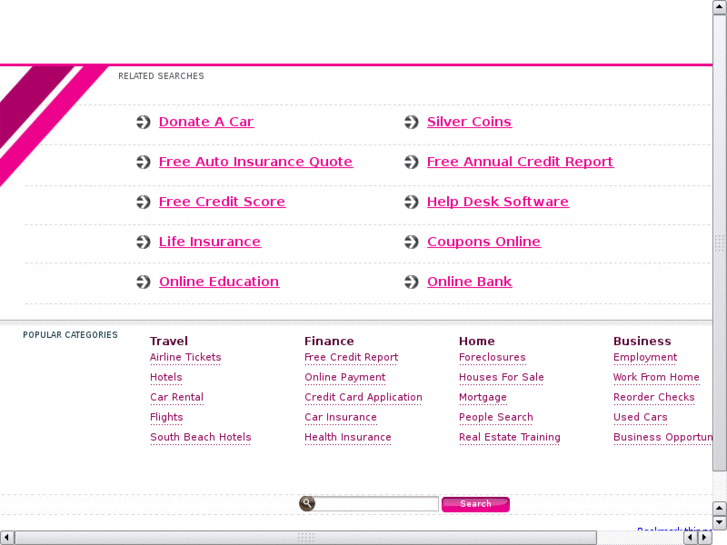The width and height of the screenshot is (727, 545).
Task: Open Foreclosures link under Home
Action: 492,358
